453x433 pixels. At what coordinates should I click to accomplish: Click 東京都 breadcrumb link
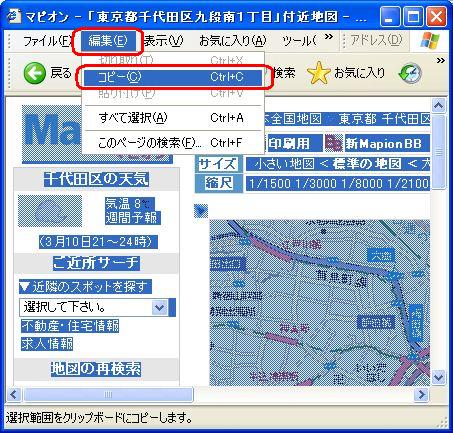[358, 119]
